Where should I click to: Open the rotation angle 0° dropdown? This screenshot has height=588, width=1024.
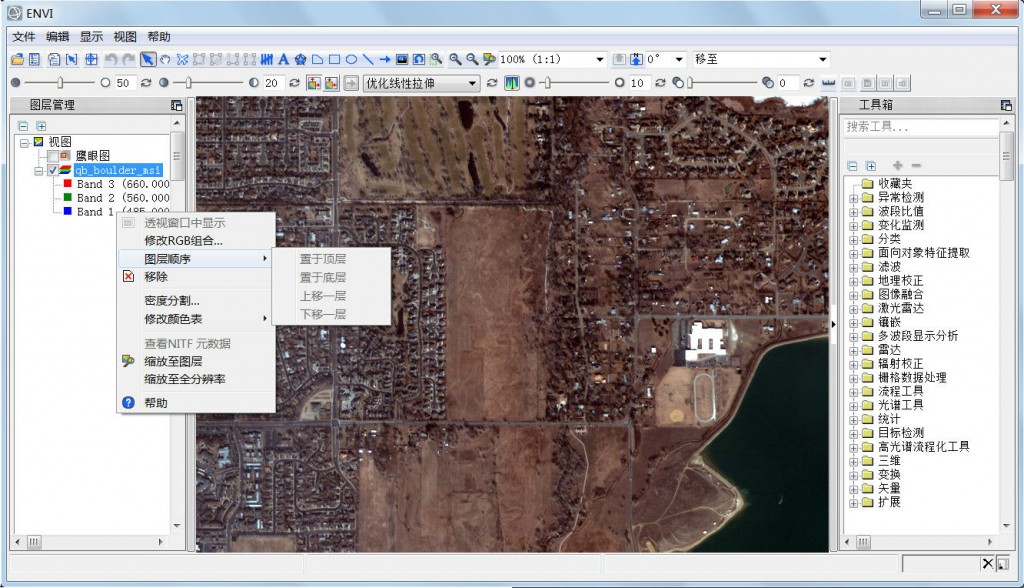[679, 59]
